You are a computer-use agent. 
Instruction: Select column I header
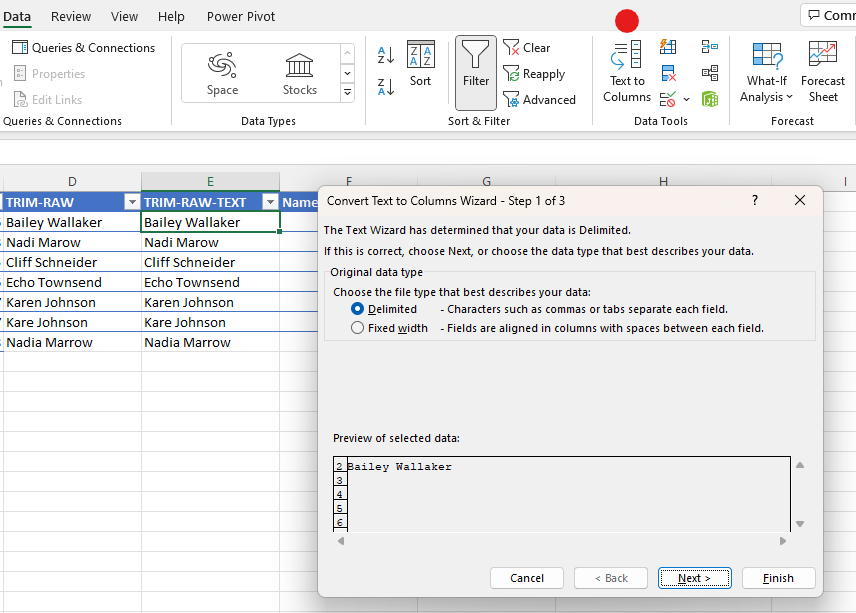click(845, 182)
